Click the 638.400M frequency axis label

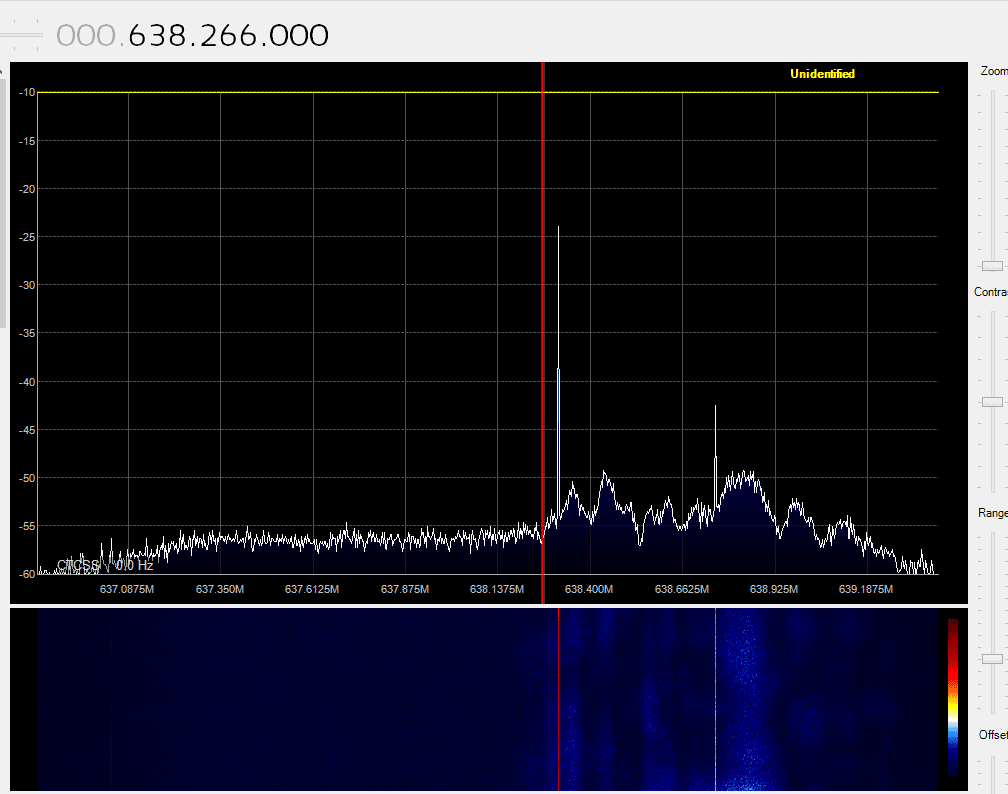(589, 590)
